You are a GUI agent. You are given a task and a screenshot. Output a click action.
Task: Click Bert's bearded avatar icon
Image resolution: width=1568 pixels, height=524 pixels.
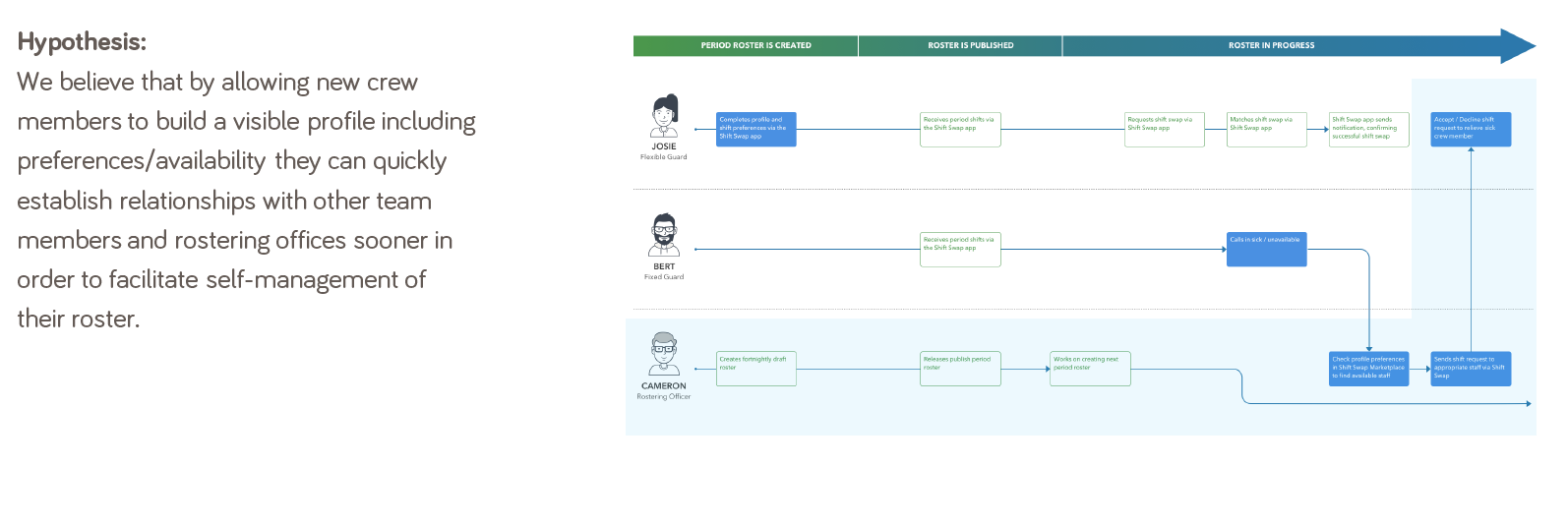coord(665,236)
